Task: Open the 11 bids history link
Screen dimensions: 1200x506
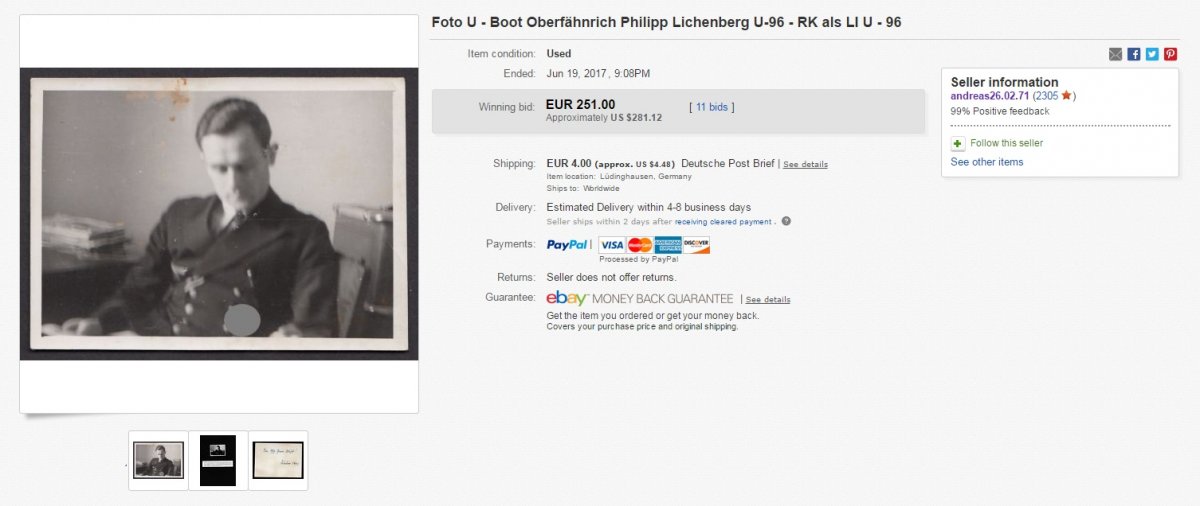Action: pyautogui.click(x=714, y=107)
